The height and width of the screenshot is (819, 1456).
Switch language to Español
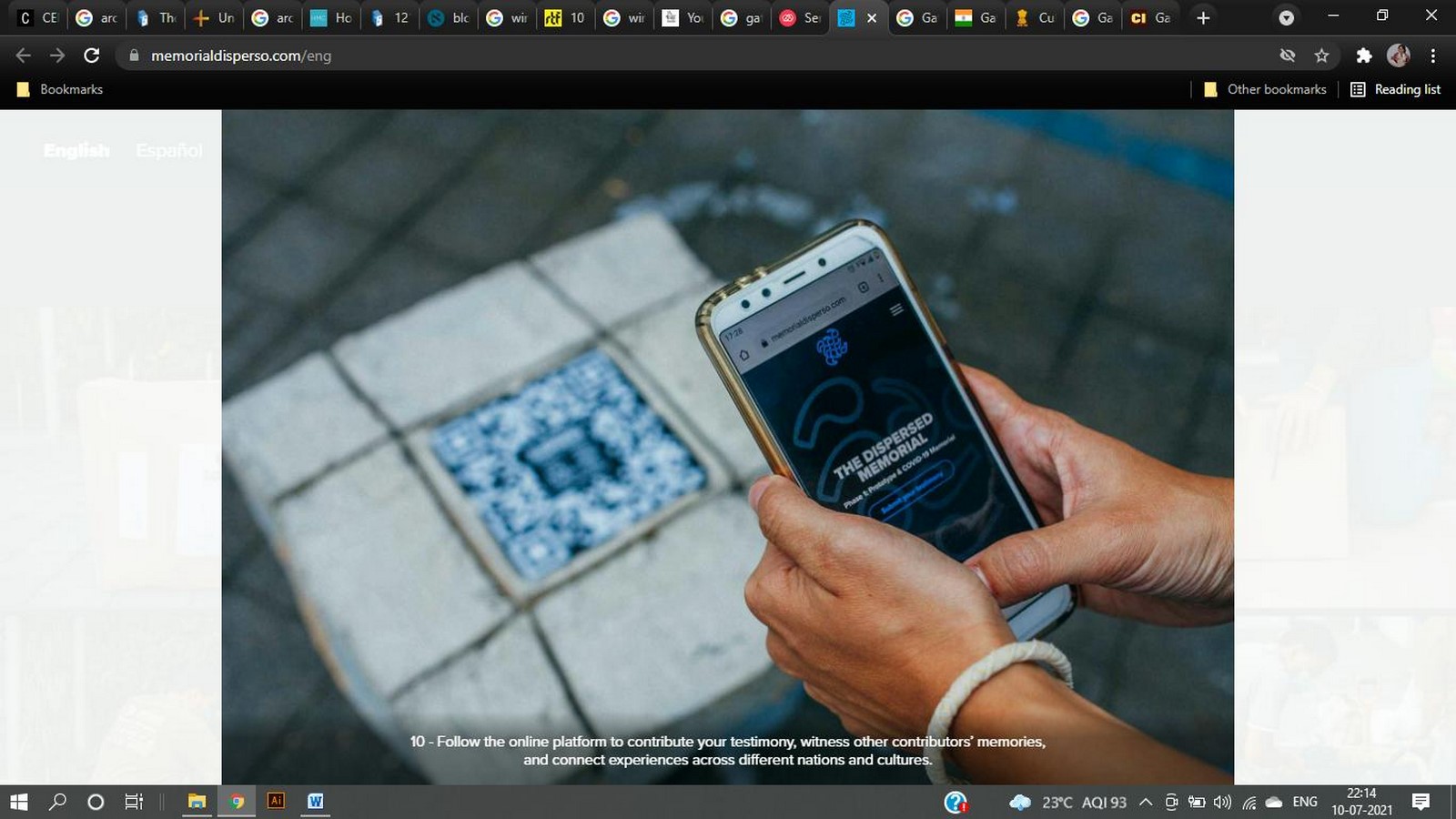[x=169, y=150]
